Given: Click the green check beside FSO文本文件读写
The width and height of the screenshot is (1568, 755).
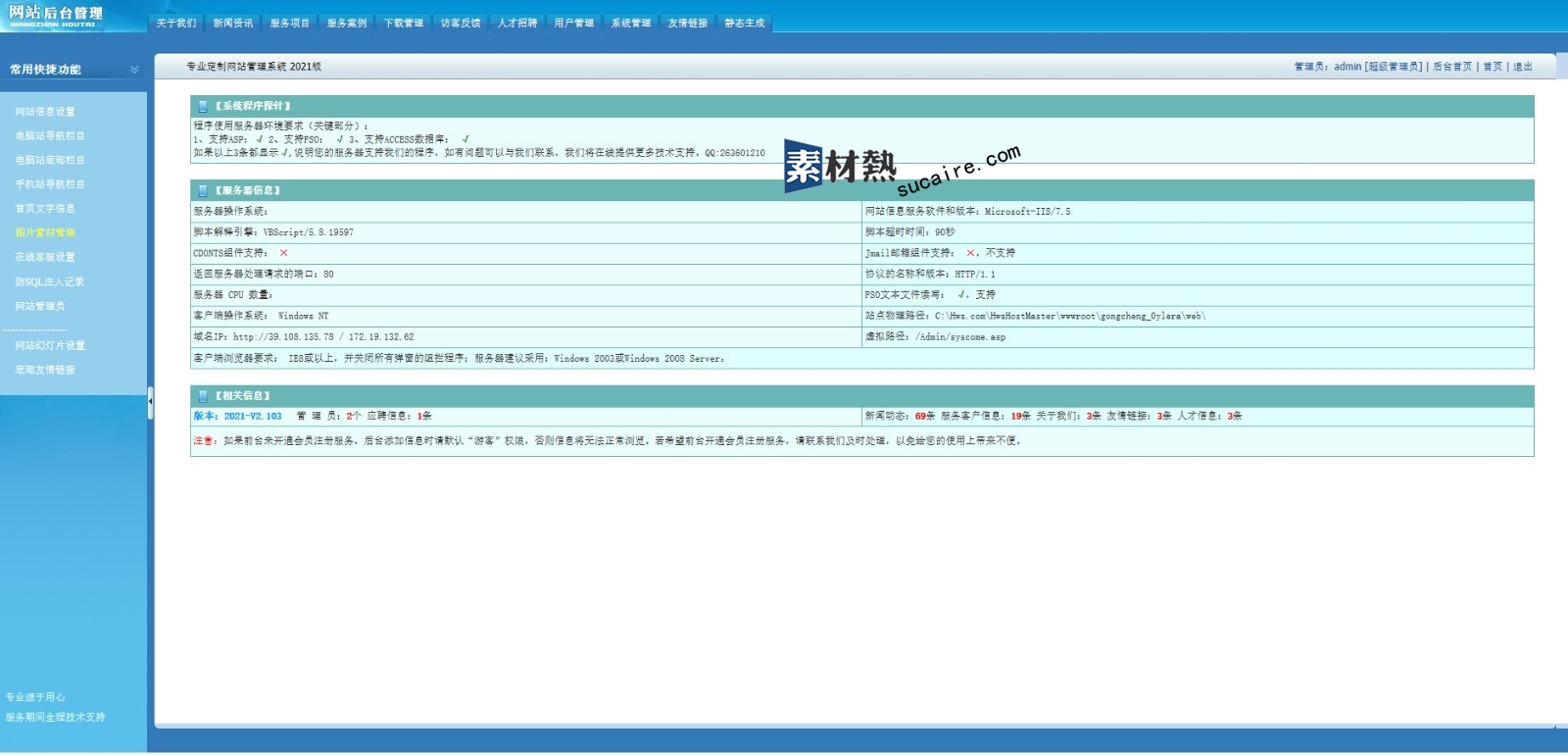Looking at the screenshot, I should coord(962,294).
